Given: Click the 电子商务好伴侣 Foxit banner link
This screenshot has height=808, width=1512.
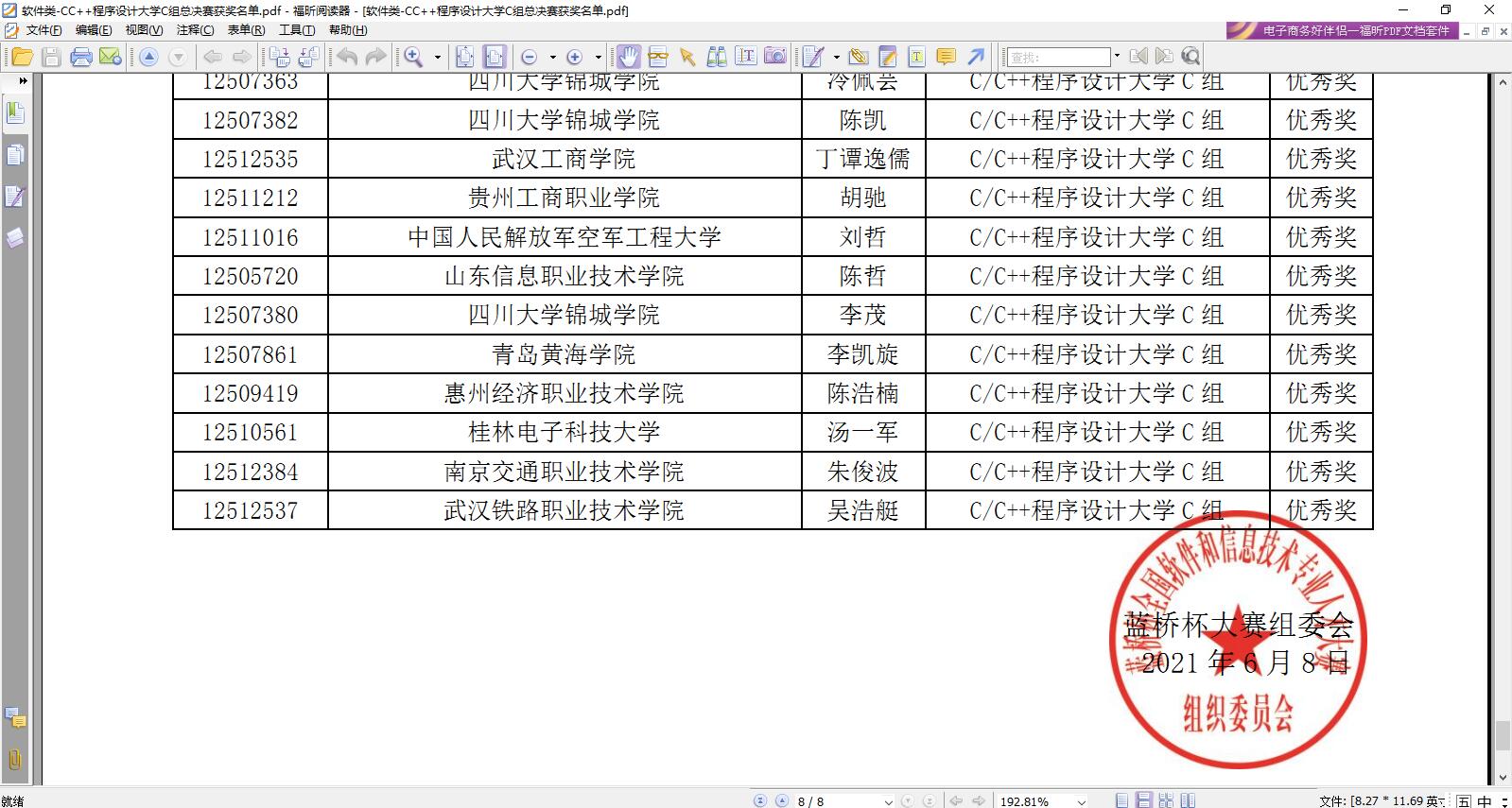Looking at the screenshot, I should [1343, 30].
